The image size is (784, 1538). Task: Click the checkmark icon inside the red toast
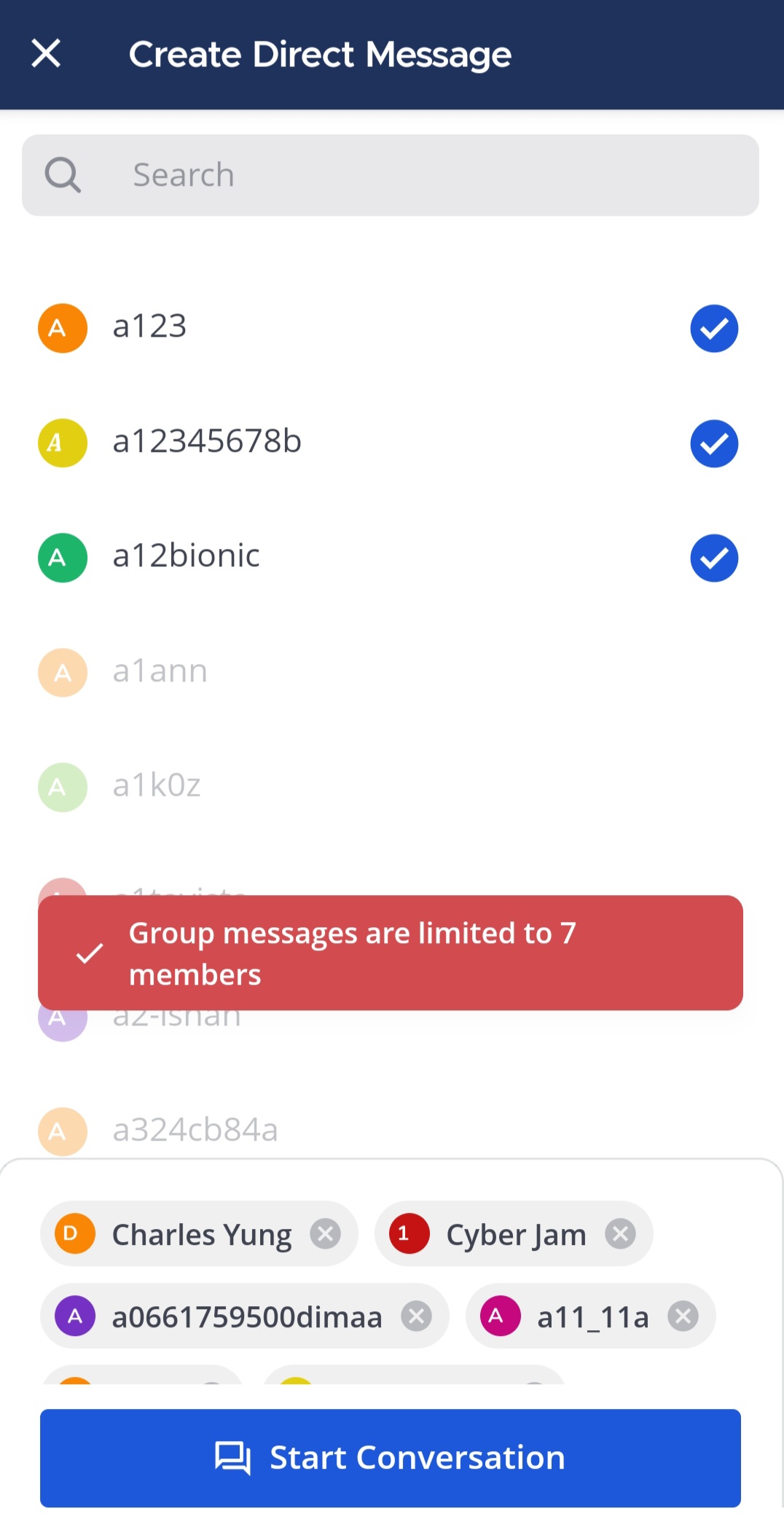click(x=90, y=953)
